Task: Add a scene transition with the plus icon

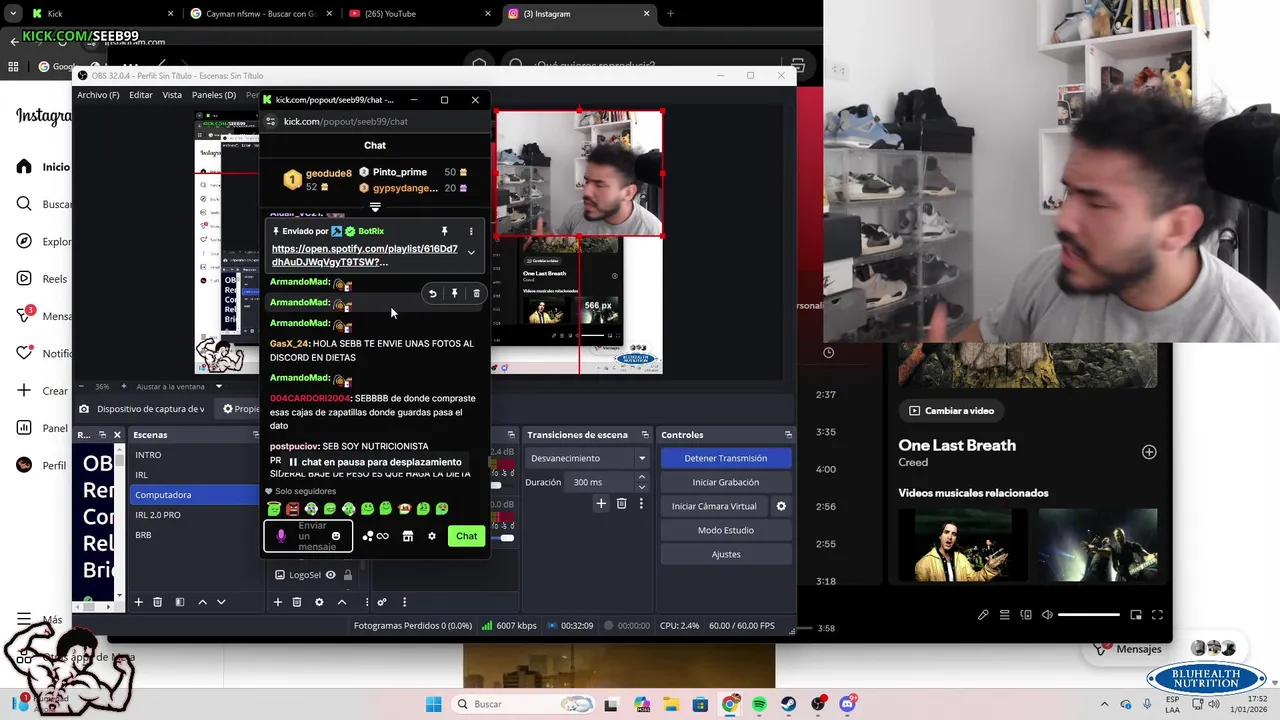Action: click(x=601, y=504)
